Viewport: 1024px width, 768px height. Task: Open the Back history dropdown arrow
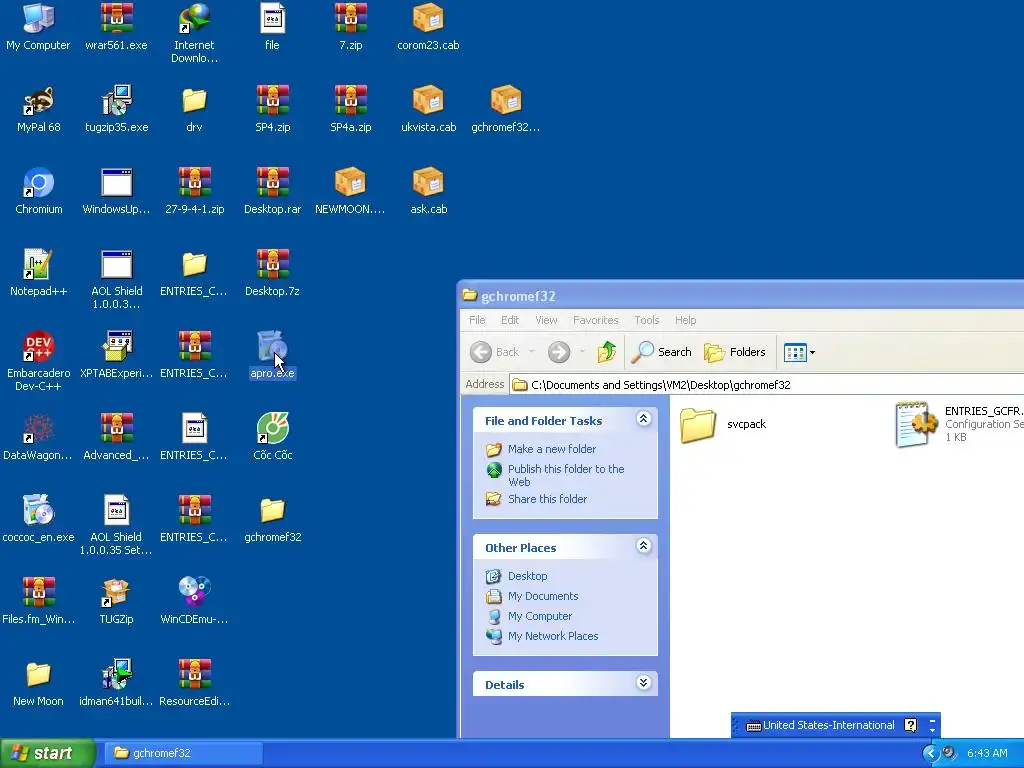[532, 352]
